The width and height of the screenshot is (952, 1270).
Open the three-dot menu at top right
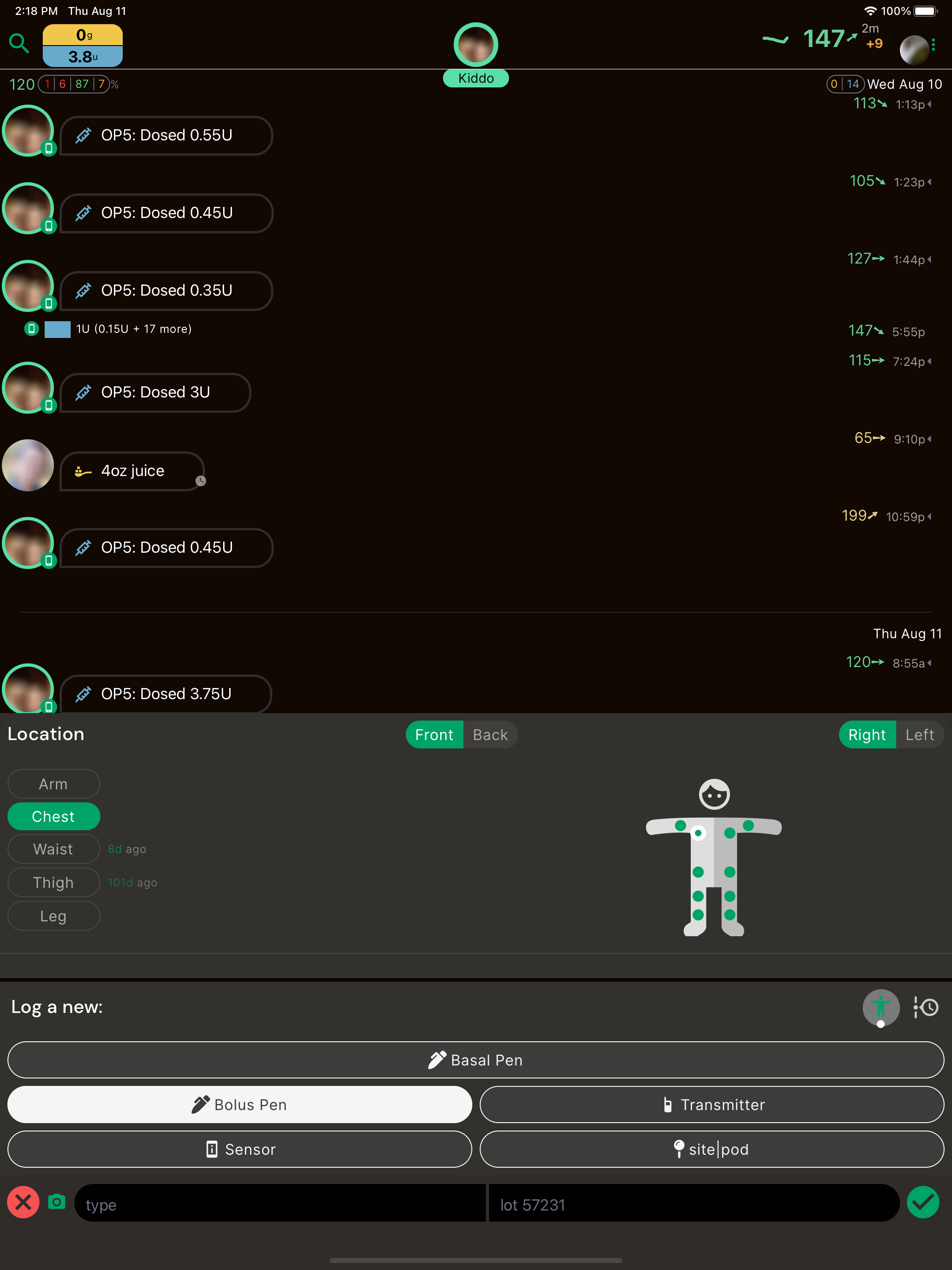pyautogui.click(x=933, y=45)
